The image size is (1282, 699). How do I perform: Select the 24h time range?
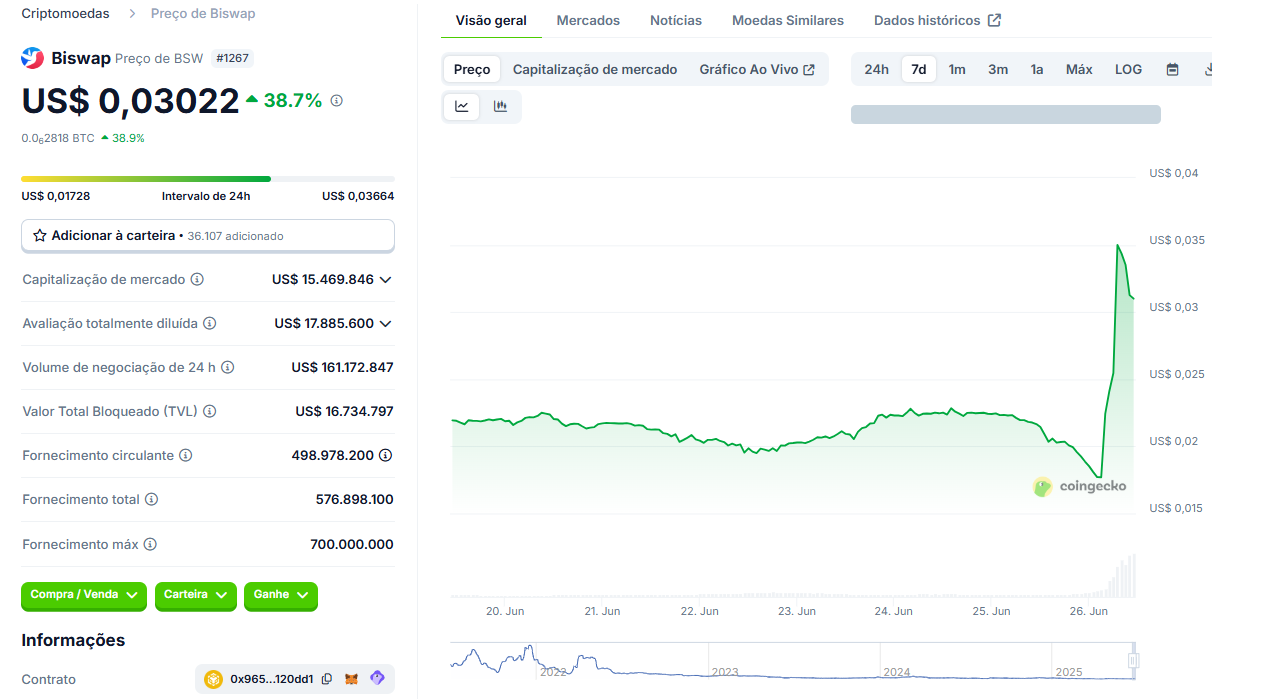[876, 69]
